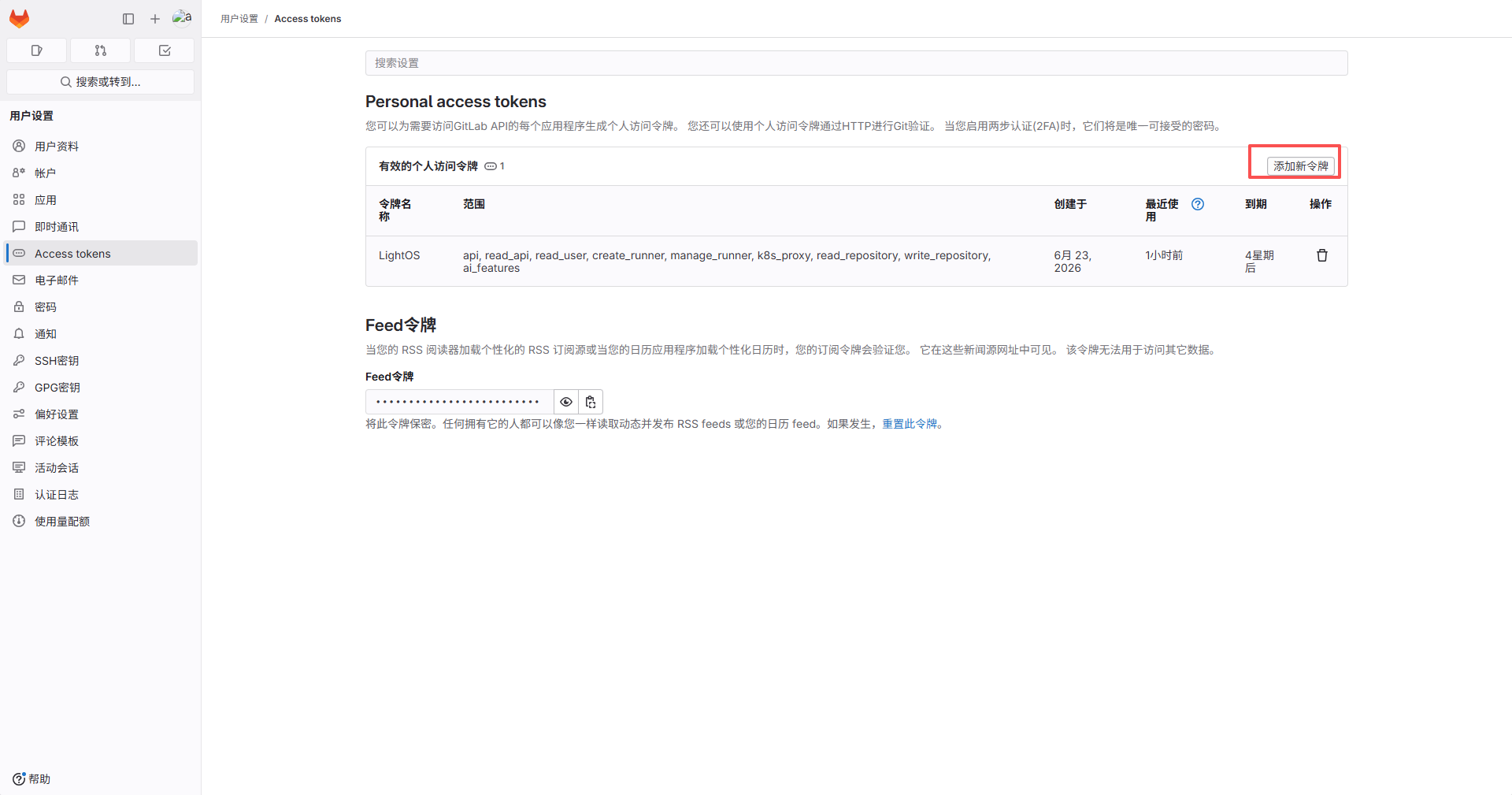This screenshot has height=795, width=1512.
Task: Click the 4星期后 expiry value
Action: coord(1259,262)
